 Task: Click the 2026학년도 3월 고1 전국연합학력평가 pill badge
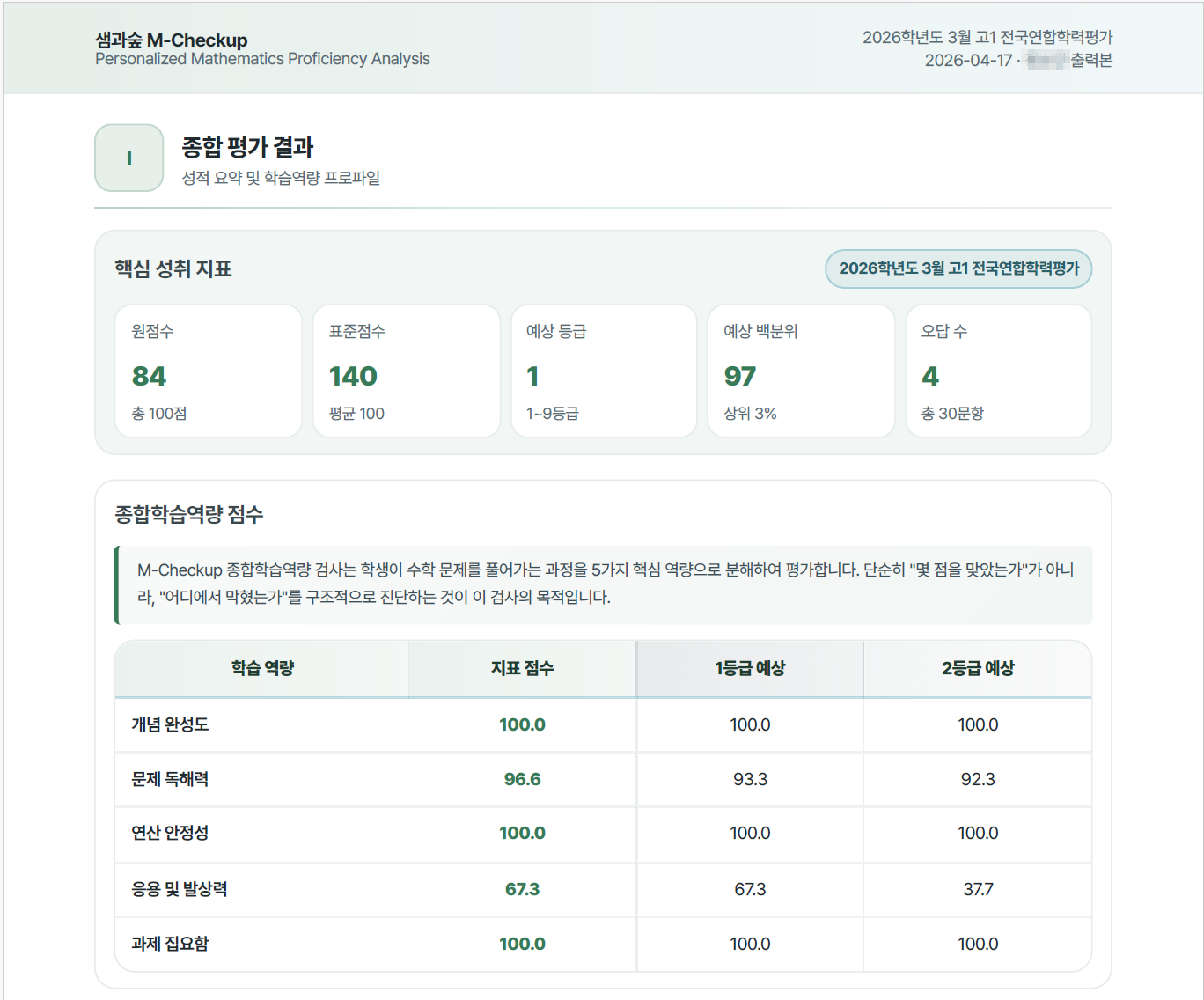coord(958,268)
